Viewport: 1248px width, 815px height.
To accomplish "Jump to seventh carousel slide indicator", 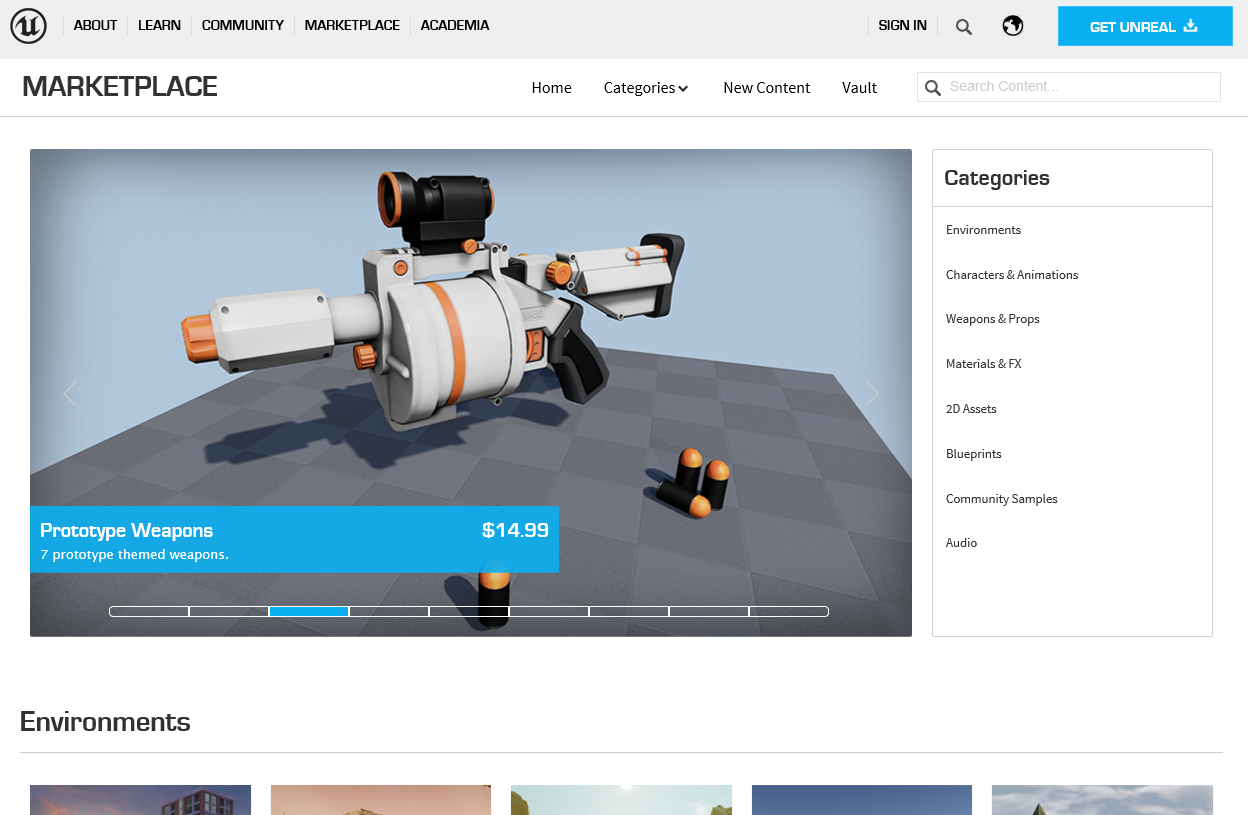I will tap(629, 611).
